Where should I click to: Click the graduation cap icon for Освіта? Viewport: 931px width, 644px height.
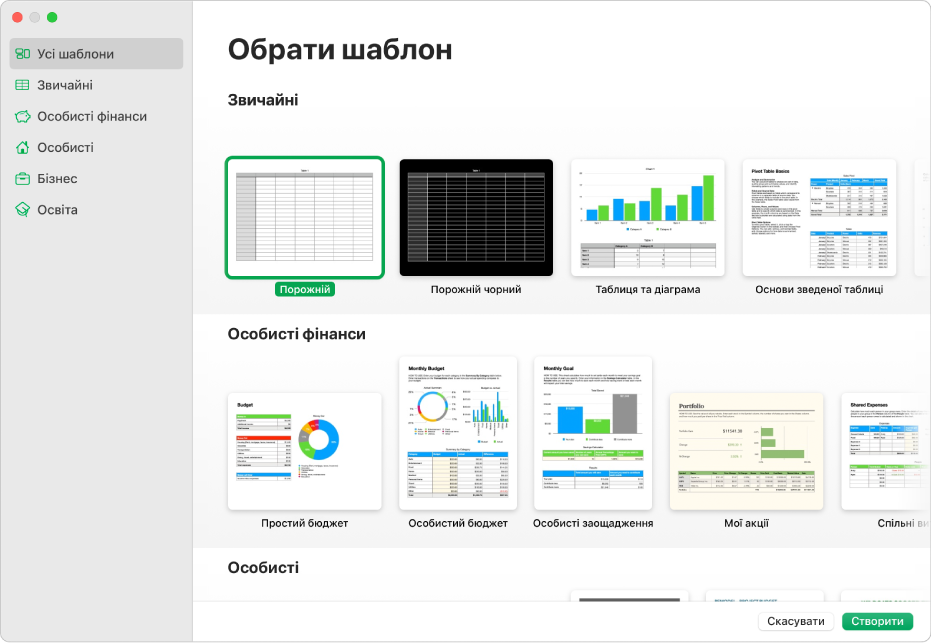tap(23, 210)
